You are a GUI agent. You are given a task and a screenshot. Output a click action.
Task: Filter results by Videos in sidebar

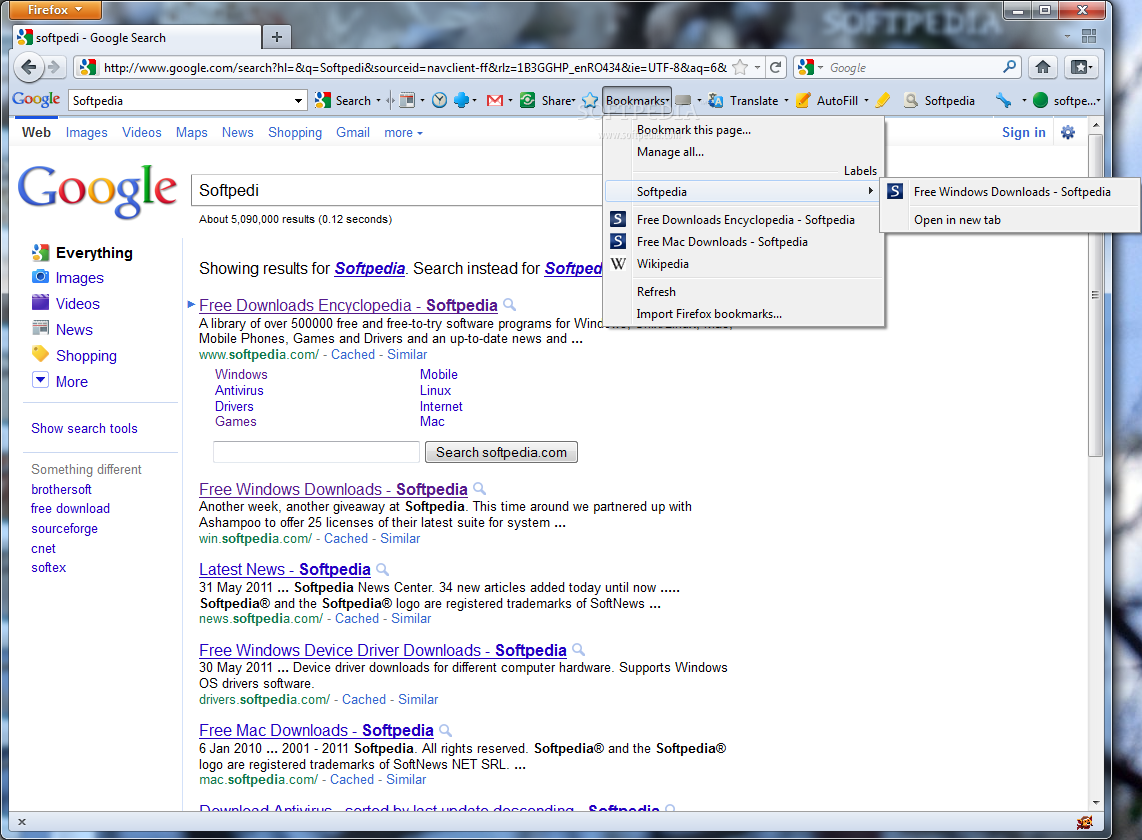pyautogui.click(x=77, y=304)
